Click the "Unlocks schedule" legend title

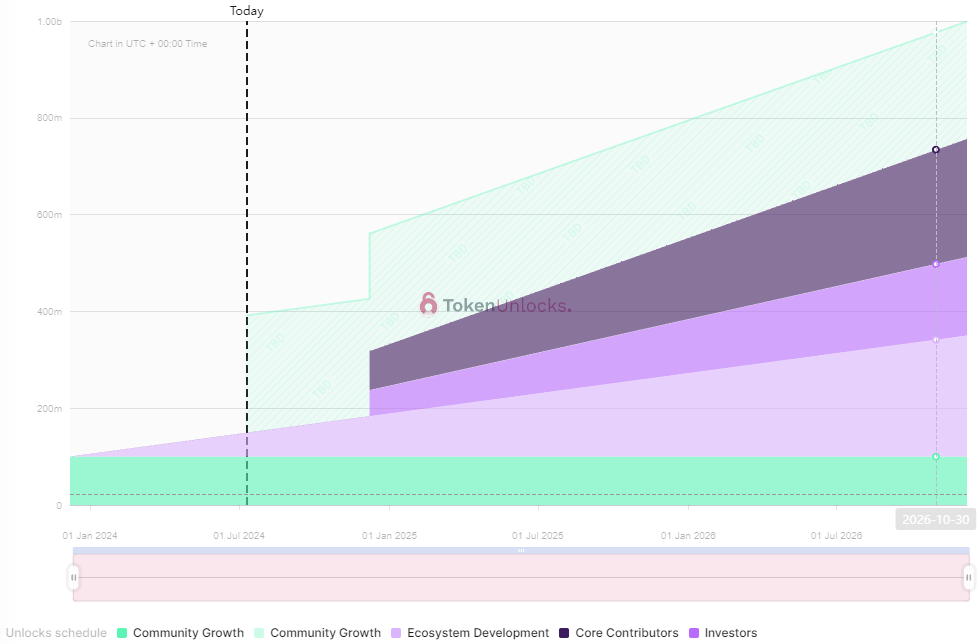pyautogui.click(x=56, y=633)
